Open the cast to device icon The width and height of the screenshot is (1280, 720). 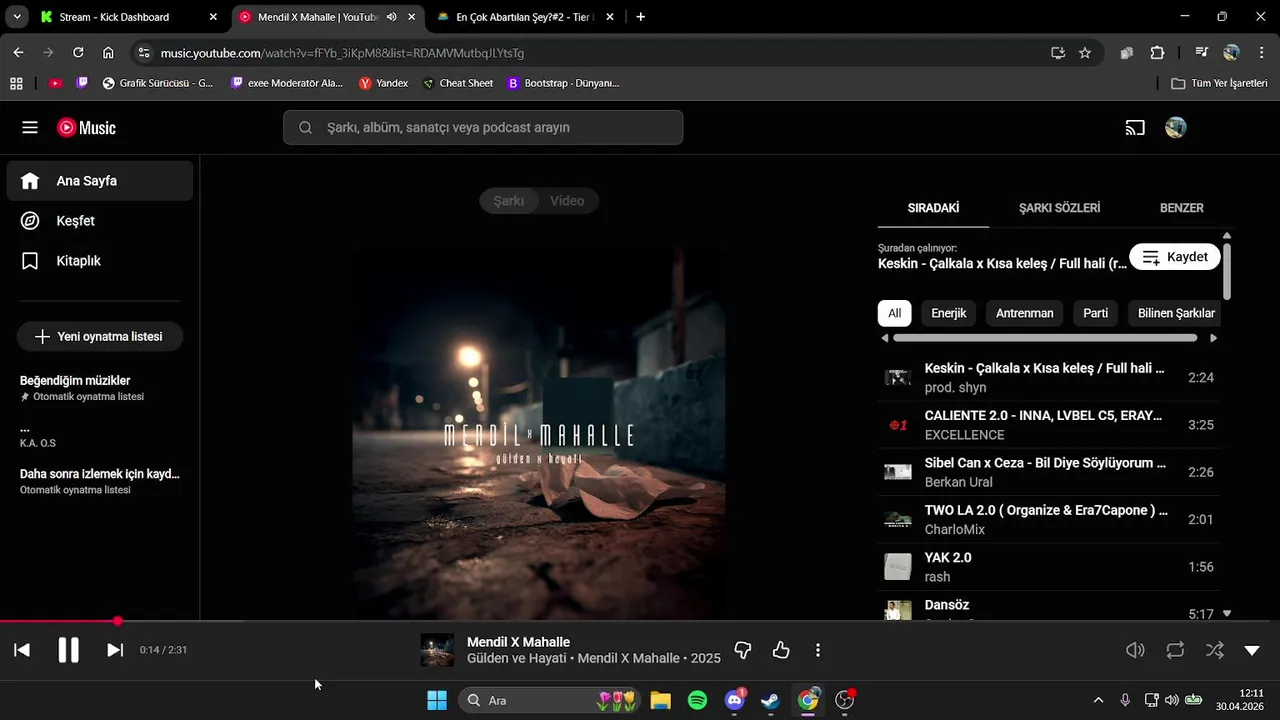[1135, 128]
